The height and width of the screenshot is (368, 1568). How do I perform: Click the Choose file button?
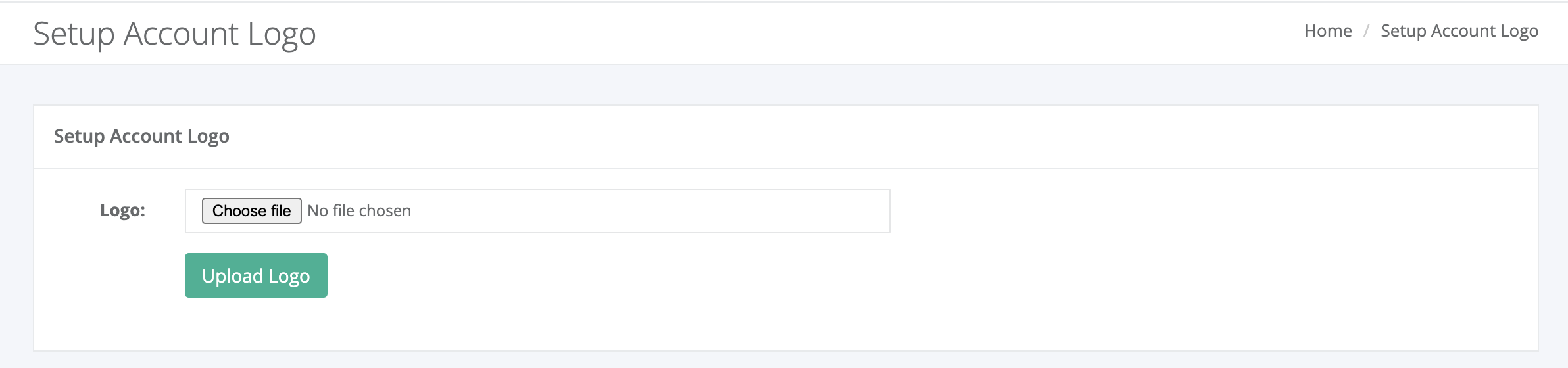point(251,211)
